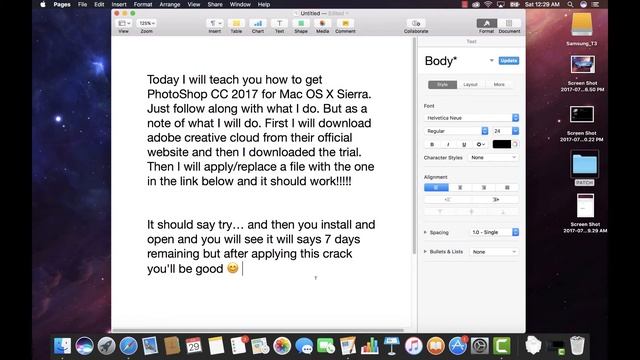
Task: Open Finder from the Dock
Action: (62, 346)
